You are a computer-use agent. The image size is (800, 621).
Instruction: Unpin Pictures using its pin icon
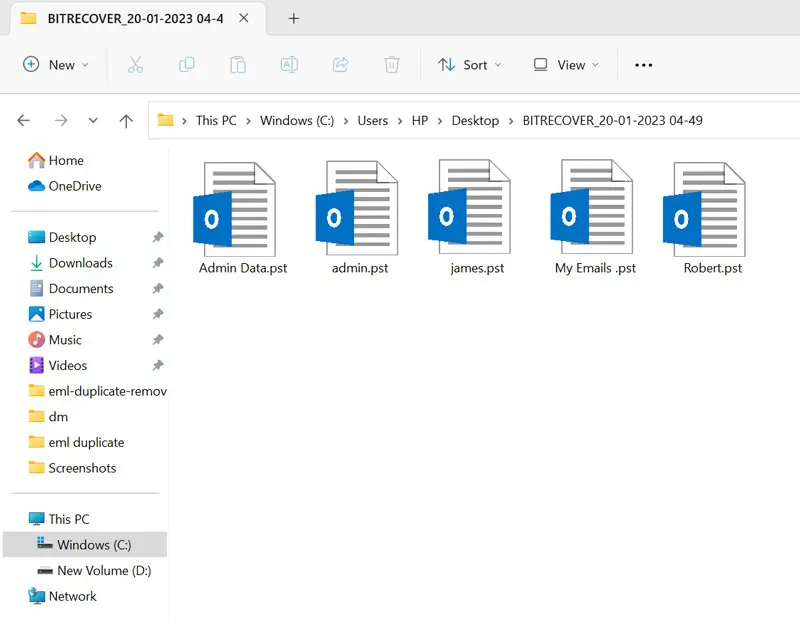coord(157,314)
